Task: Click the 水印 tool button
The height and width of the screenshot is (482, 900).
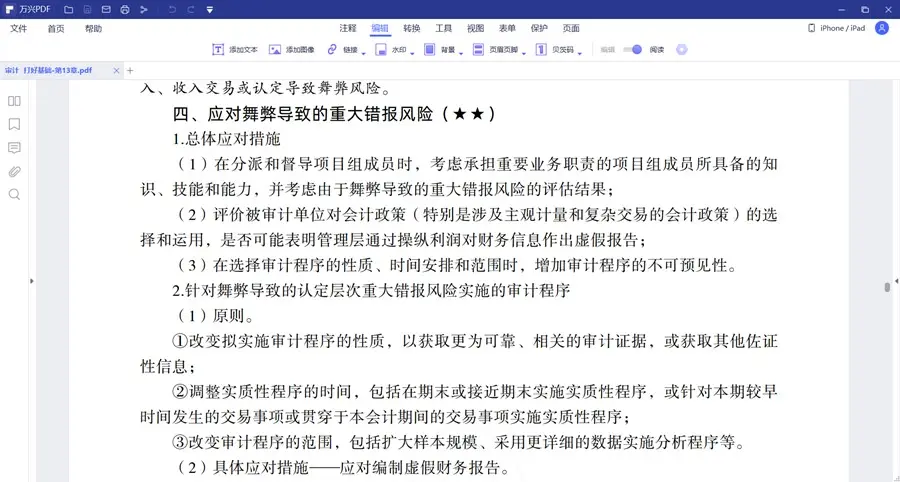Action: pos(391,50)
